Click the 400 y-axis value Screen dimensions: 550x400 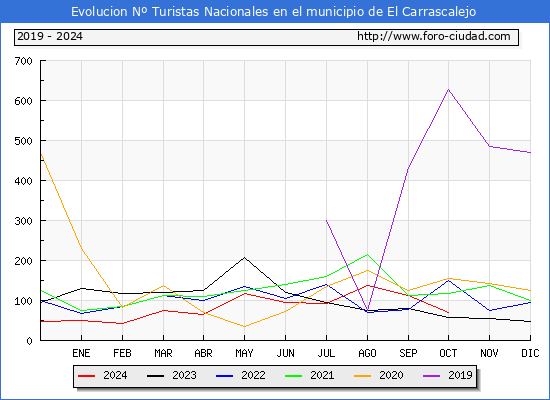click(x=24, y=181)
